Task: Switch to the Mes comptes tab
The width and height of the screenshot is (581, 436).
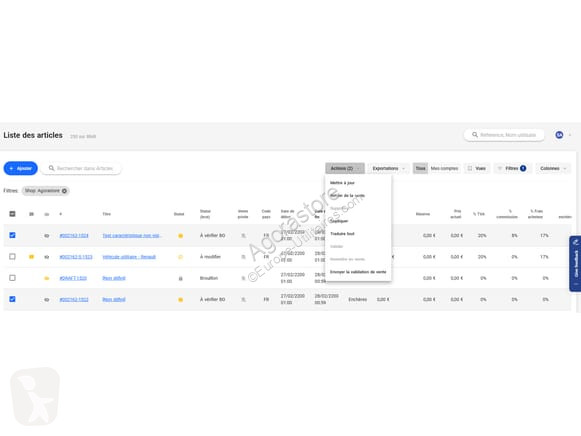Action: pyautogui.click(x=444, y=168)
